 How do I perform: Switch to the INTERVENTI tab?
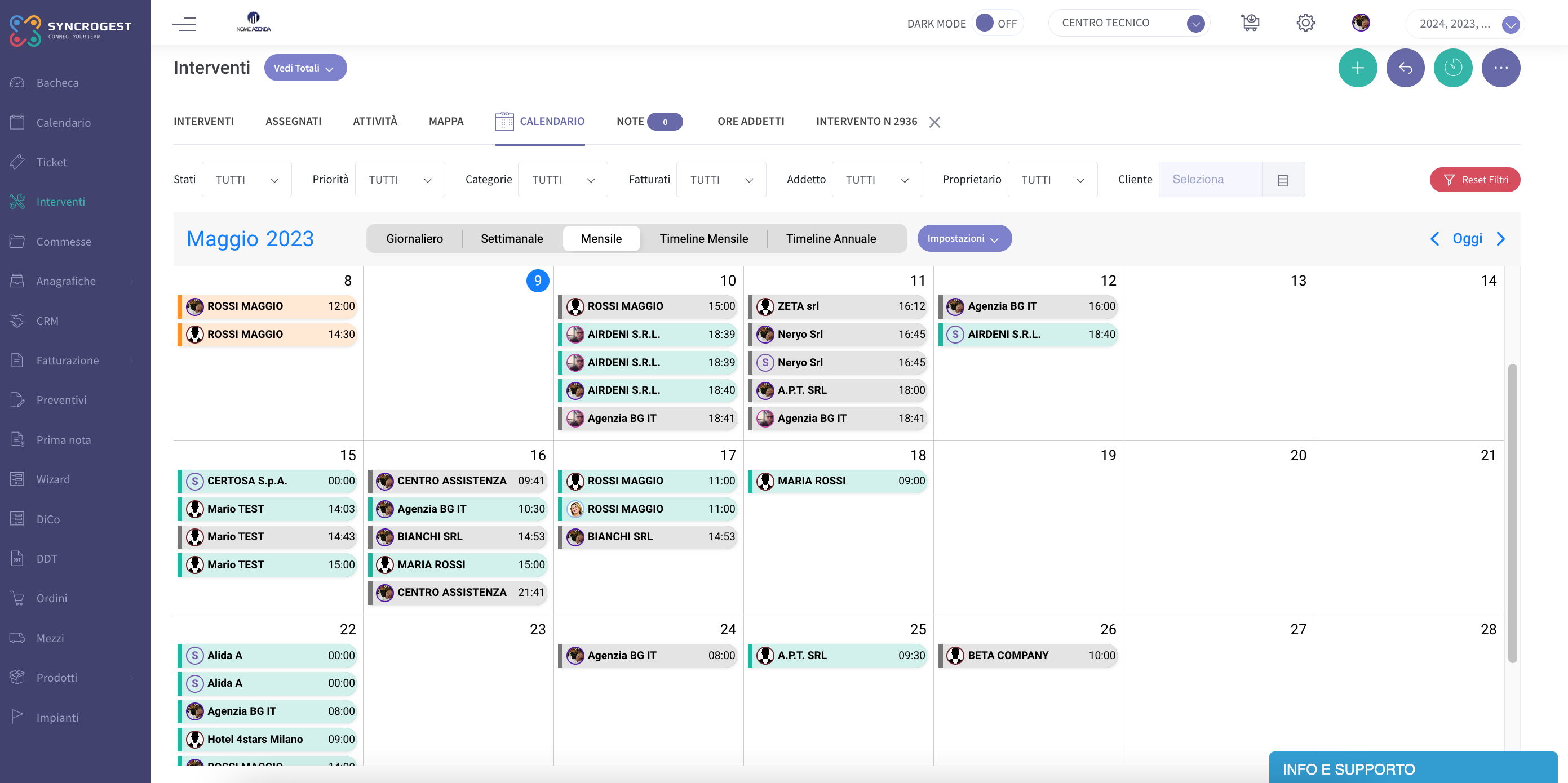click(203, 122)
